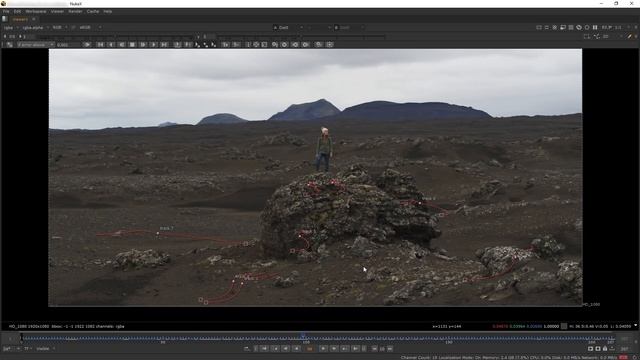Image resolution: width=640 pixels, height=360 pixels.
Task: Click the grid icon in top-right viewer controls
Action: click(x=571, y=27)
